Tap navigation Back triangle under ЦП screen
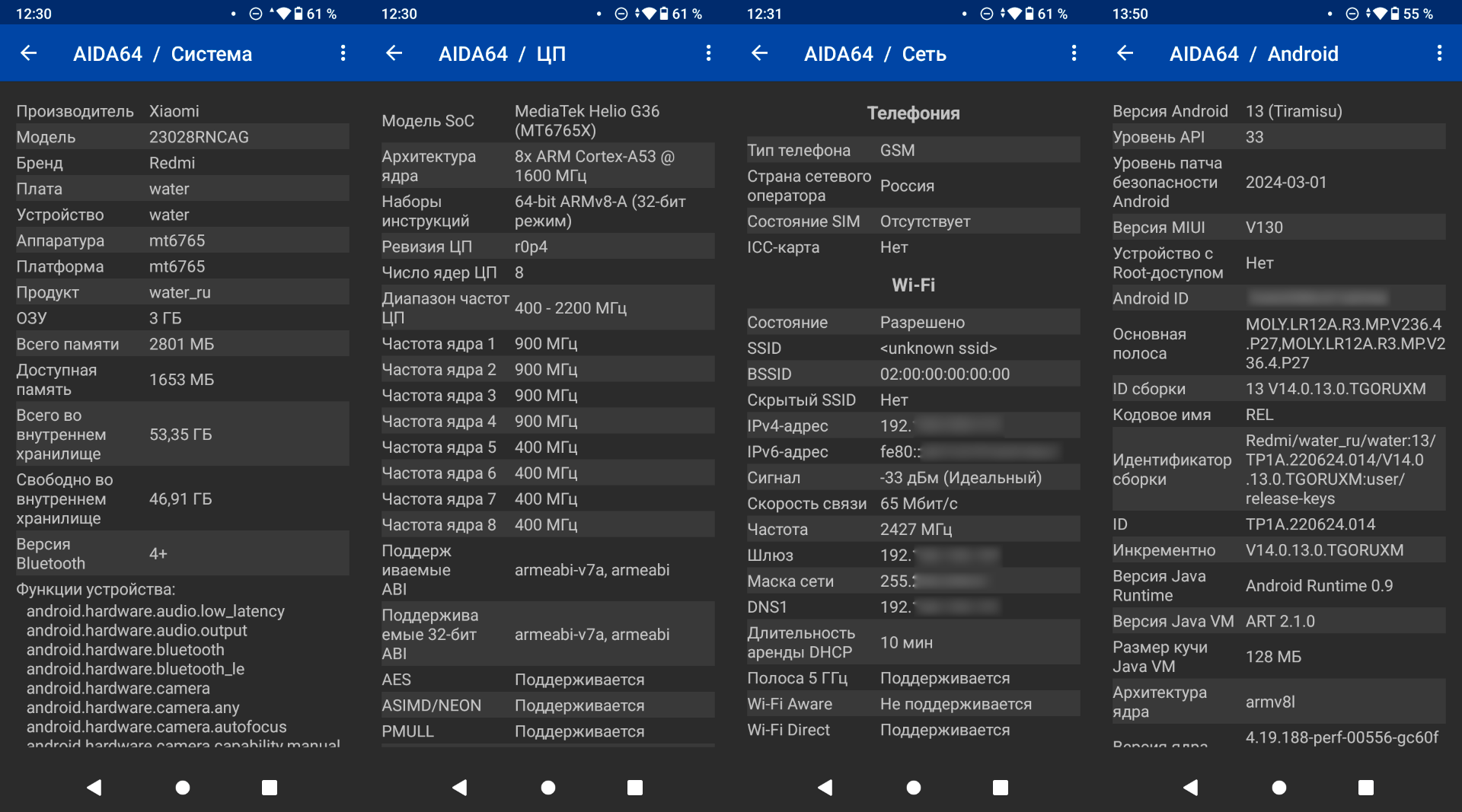 point(460,788)
